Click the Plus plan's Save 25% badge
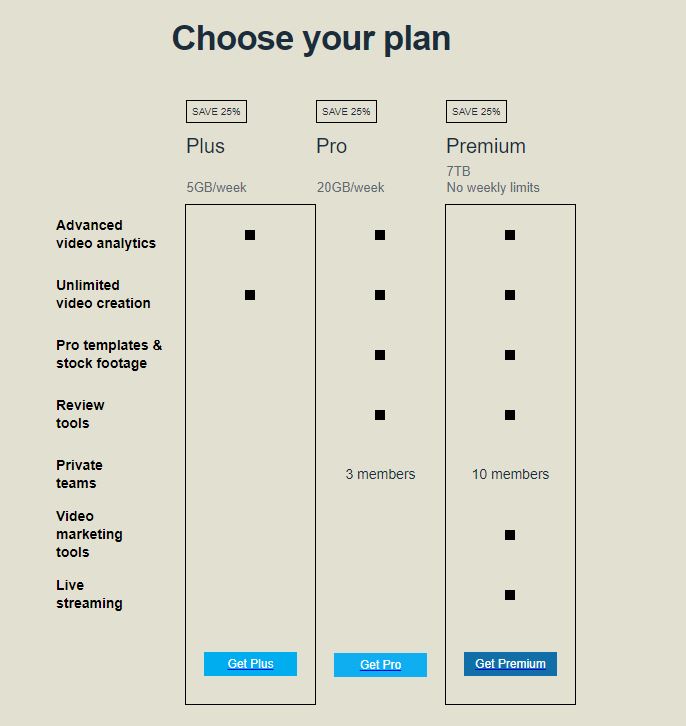The image size is (686, 726). (216, 112)
